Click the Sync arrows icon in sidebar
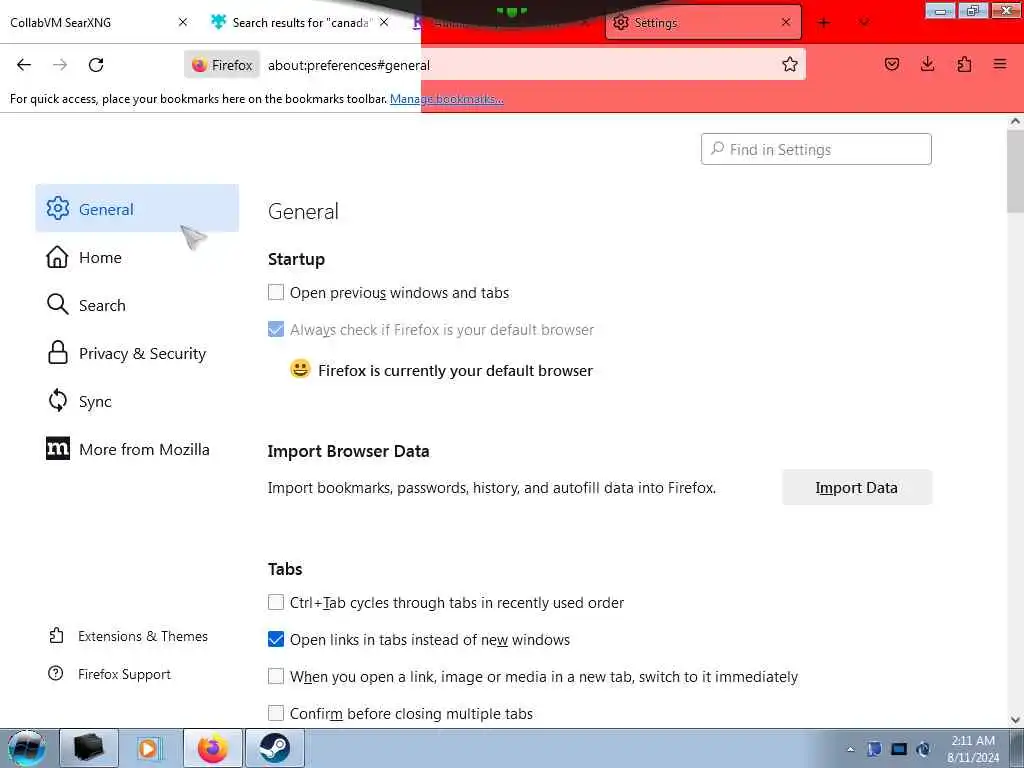The image size is (1024, 768). tap(57, 400)
